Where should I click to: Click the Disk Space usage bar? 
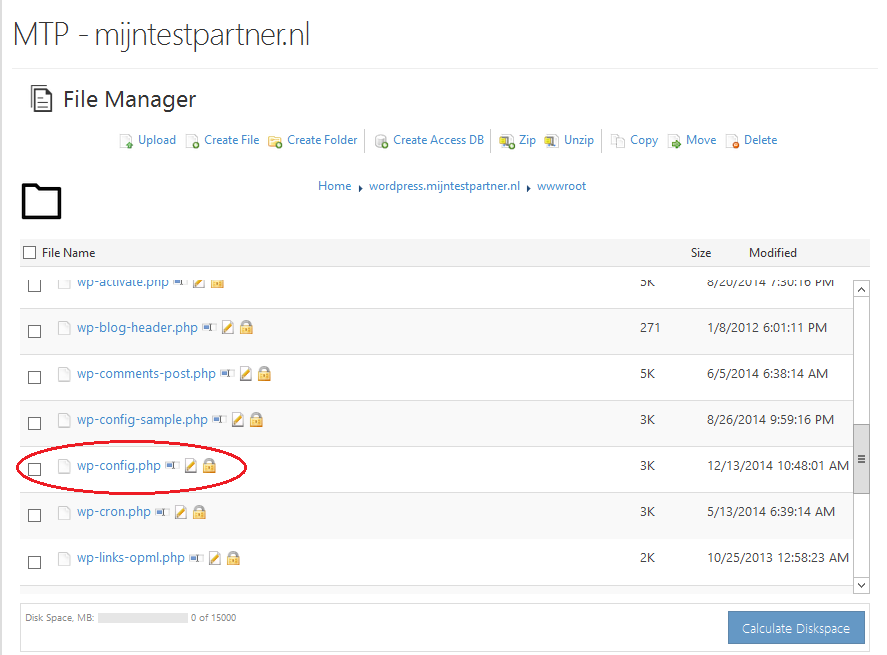click(x=143, y=618)
